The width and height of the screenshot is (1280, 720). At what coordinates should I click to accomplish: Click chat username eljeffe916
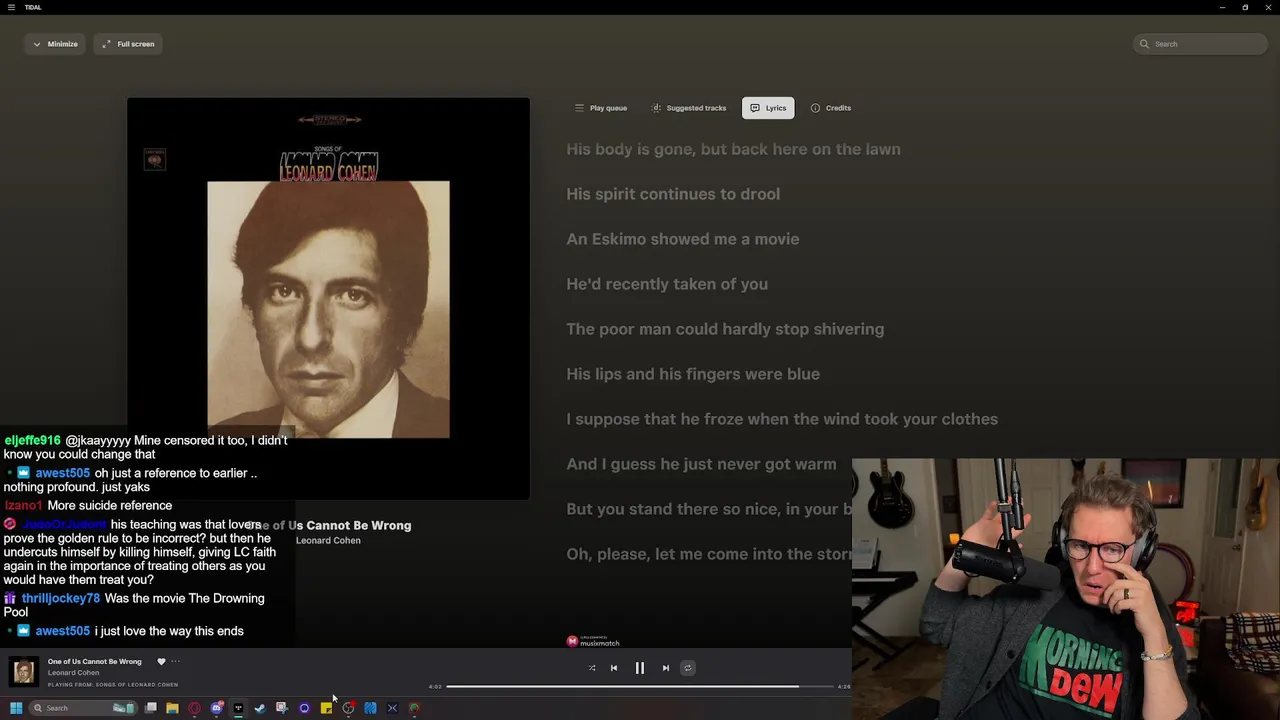[x=32, y=440]
